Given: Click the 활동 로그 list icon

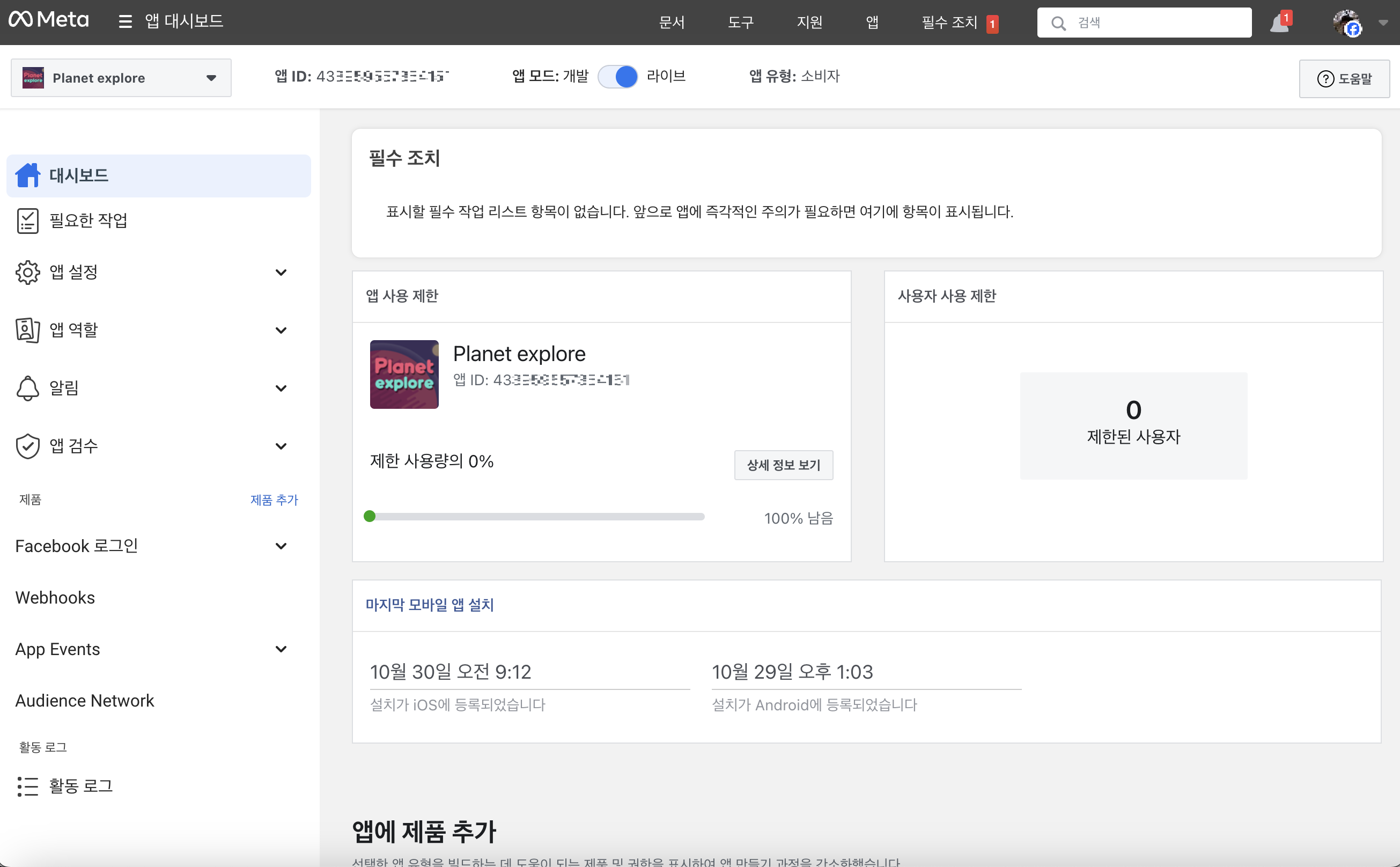Looking at the screenshot, I should coord(27,786).
